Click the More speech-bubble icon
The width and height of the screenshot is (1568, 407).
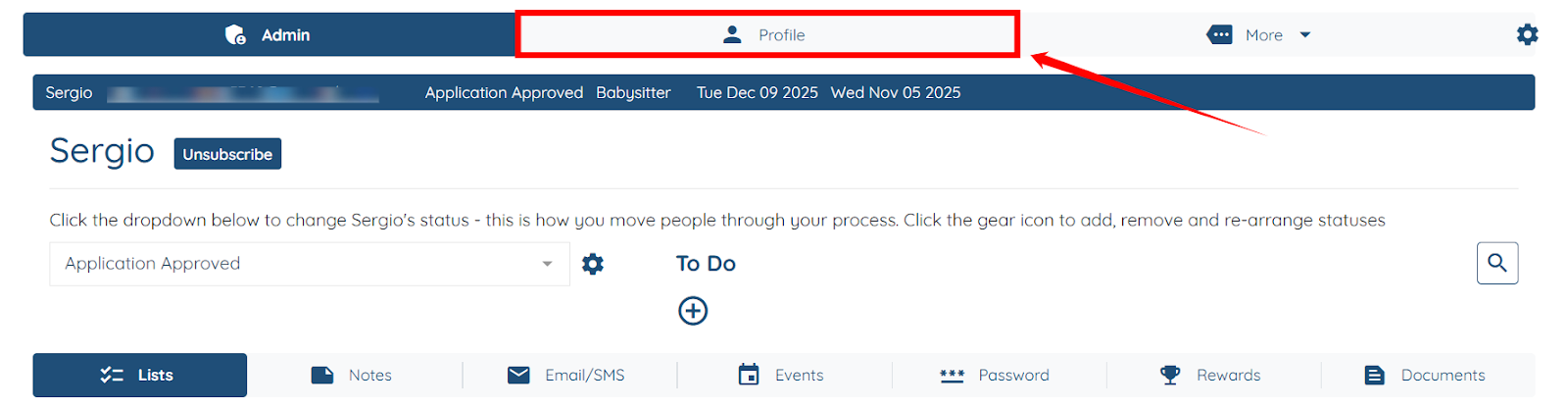(1219, 35)
